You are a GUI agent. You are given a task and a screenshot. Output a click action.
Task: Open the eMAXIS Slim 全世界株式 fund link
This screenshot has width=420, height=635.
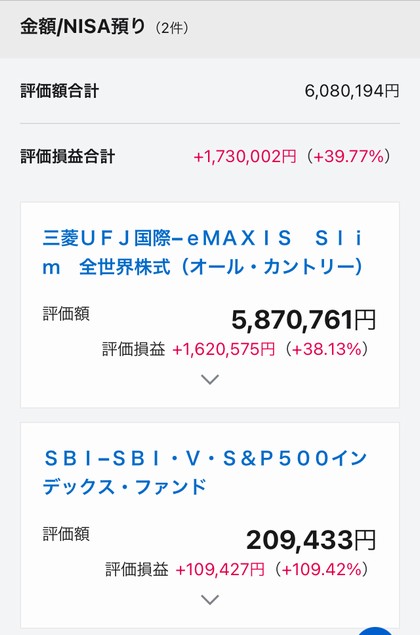(203, 253)
